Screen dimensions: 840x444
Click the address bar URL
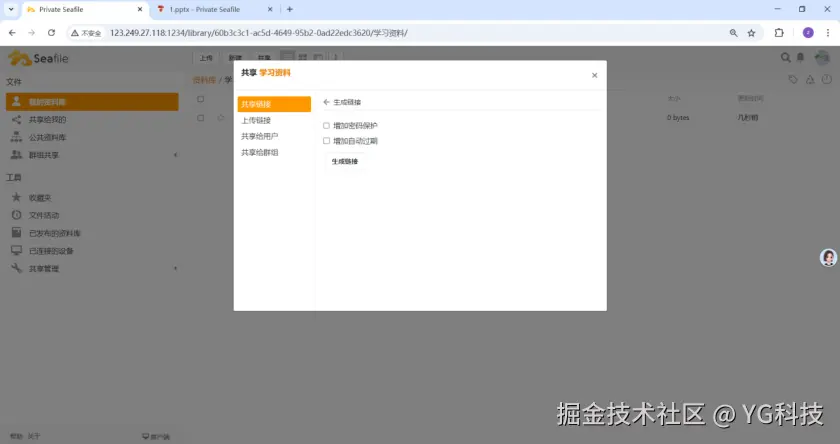tap(259, 33)
